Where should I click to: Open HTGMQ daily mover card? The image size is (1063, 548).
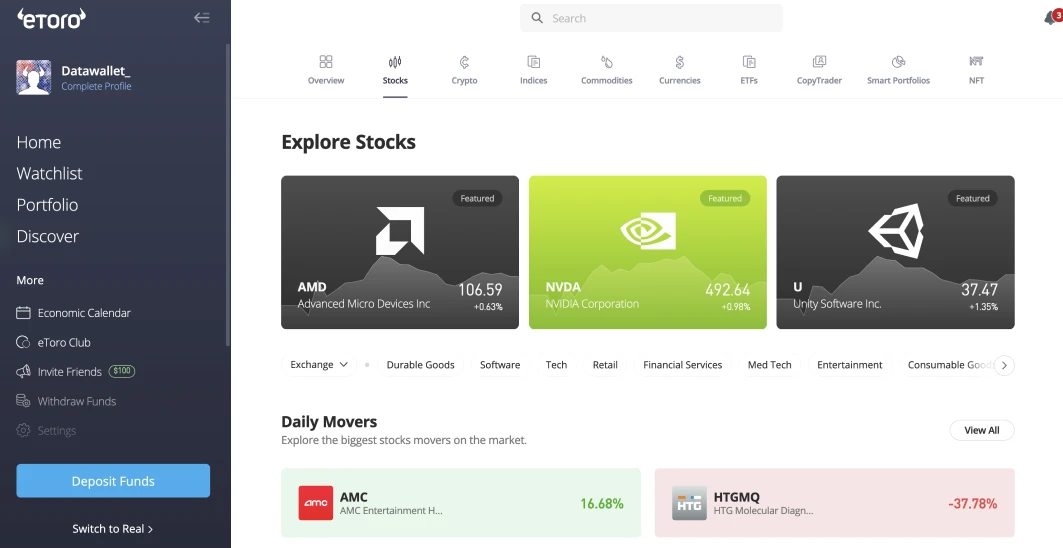point(835,503)
